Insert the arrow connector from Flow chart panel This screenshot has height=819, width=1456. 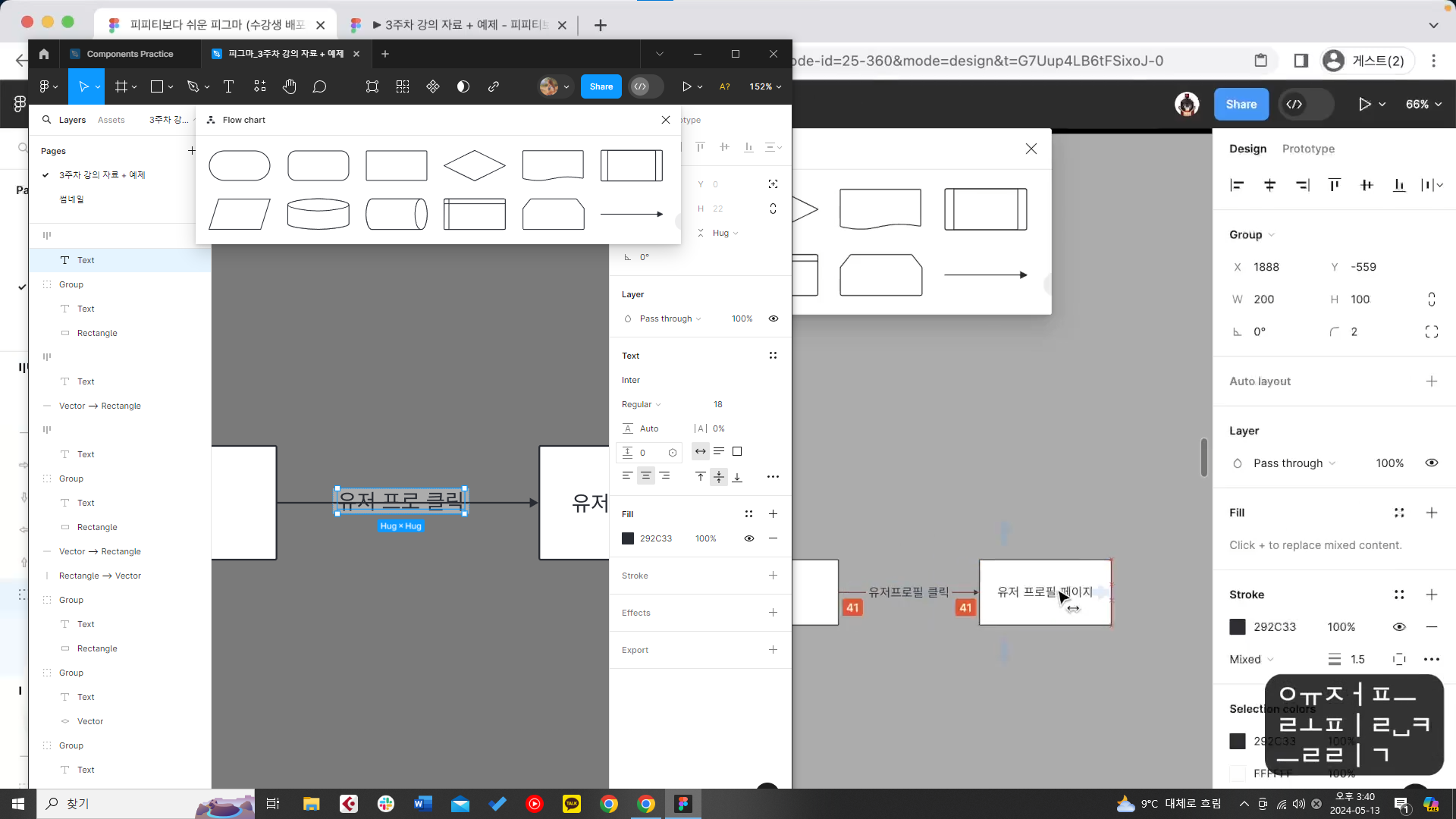[632, 214]
